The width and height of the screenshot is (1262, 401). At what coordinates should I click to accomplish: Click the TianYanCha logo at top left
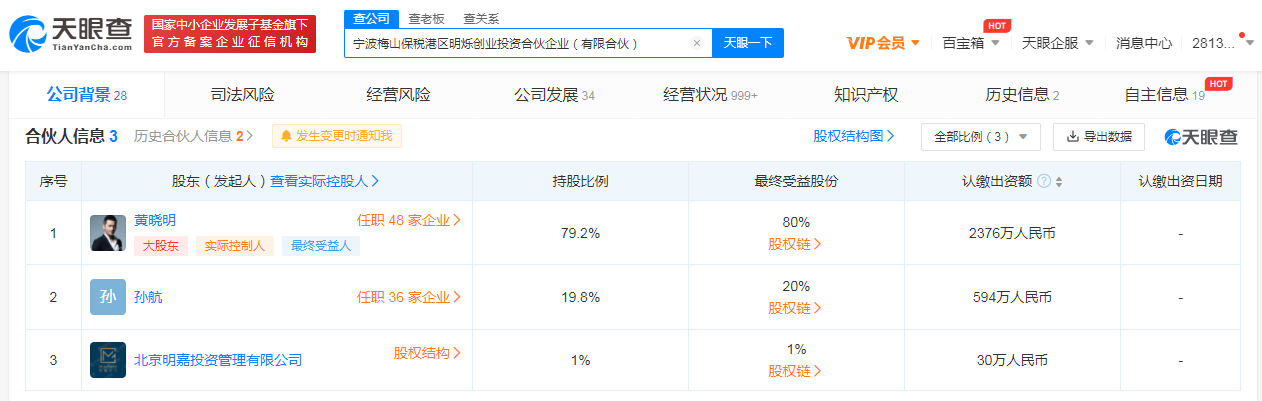click(70, 34)
